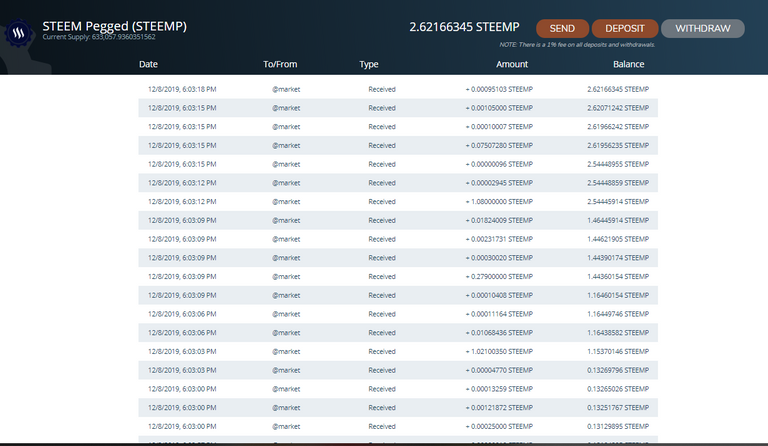The width and height of the screenshot is (768, 446).
Task: Click the Date column header
Action: point(148,64)
